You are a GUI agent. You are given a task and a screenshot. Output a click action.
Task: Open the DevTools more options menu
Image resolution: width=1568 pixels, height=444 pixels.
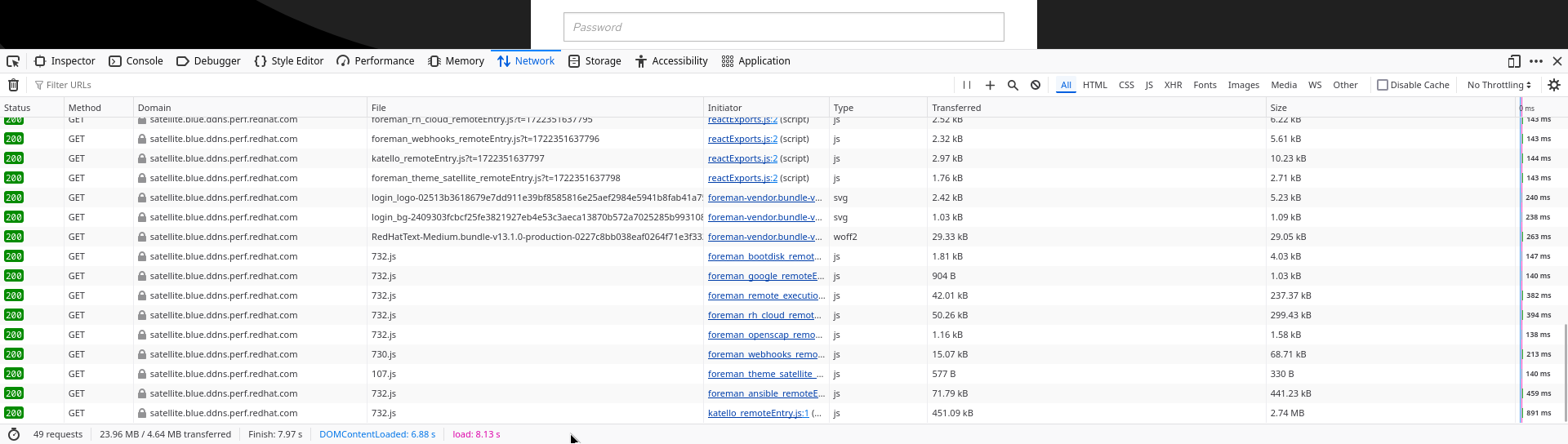pyautogui.click(x=1536, y=61)
